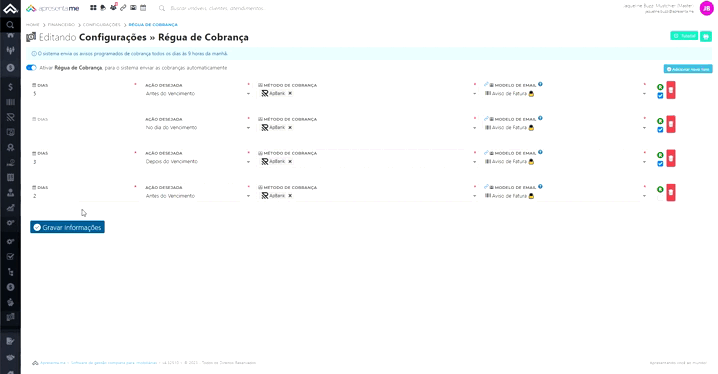Click the green circle icon in 5-days row

(x=660, y=87)
